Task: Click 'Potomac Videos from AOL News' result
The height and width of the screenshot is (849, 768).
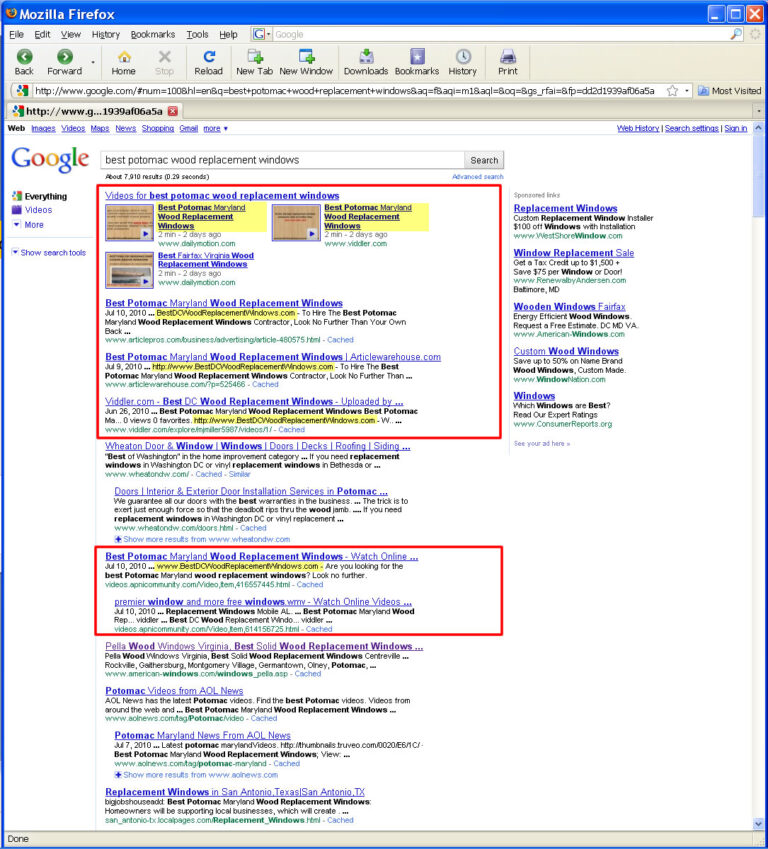Action: [174, 691]
